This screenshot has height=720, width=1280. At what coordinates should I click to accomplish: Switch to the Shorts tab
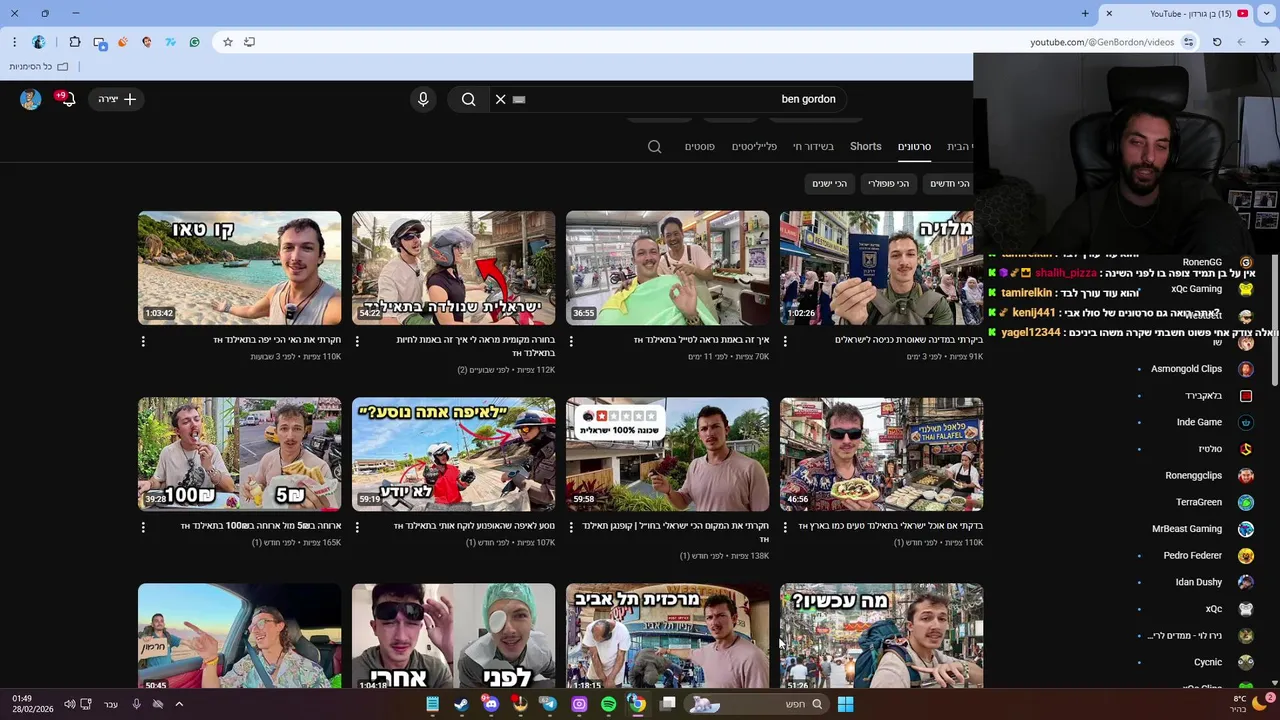pos(866,147)
